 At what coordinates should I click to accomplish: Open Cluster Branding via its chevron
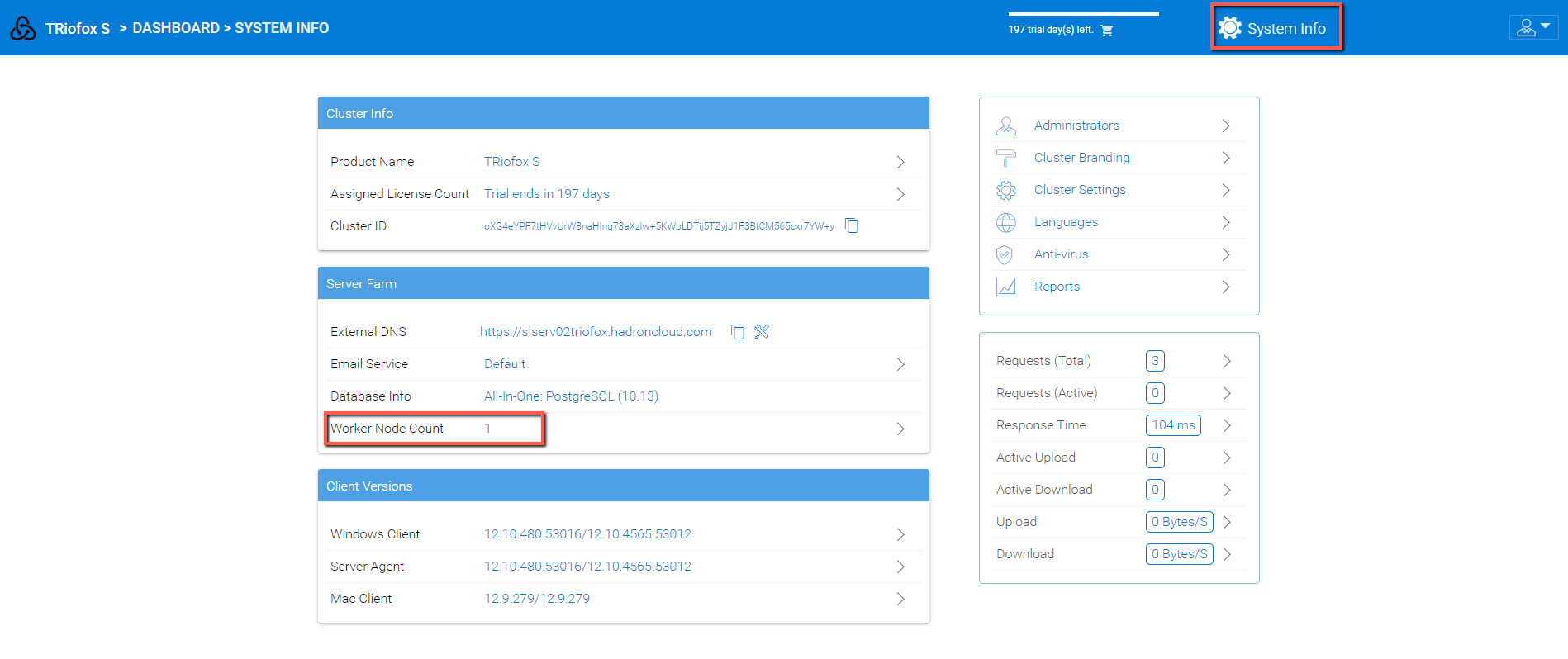pyautogui.click(x=1226, y=158)
